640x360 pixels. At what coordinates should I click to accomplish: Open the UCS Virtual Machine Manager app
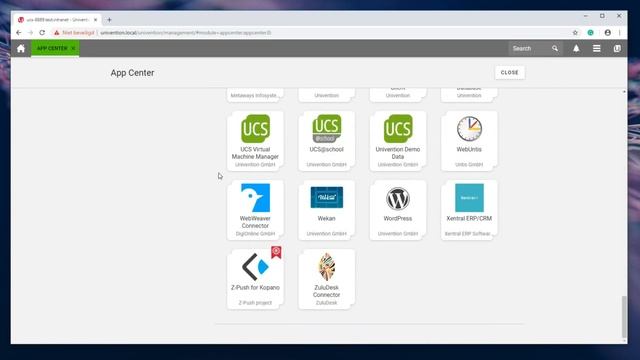[x=255, y=141]
